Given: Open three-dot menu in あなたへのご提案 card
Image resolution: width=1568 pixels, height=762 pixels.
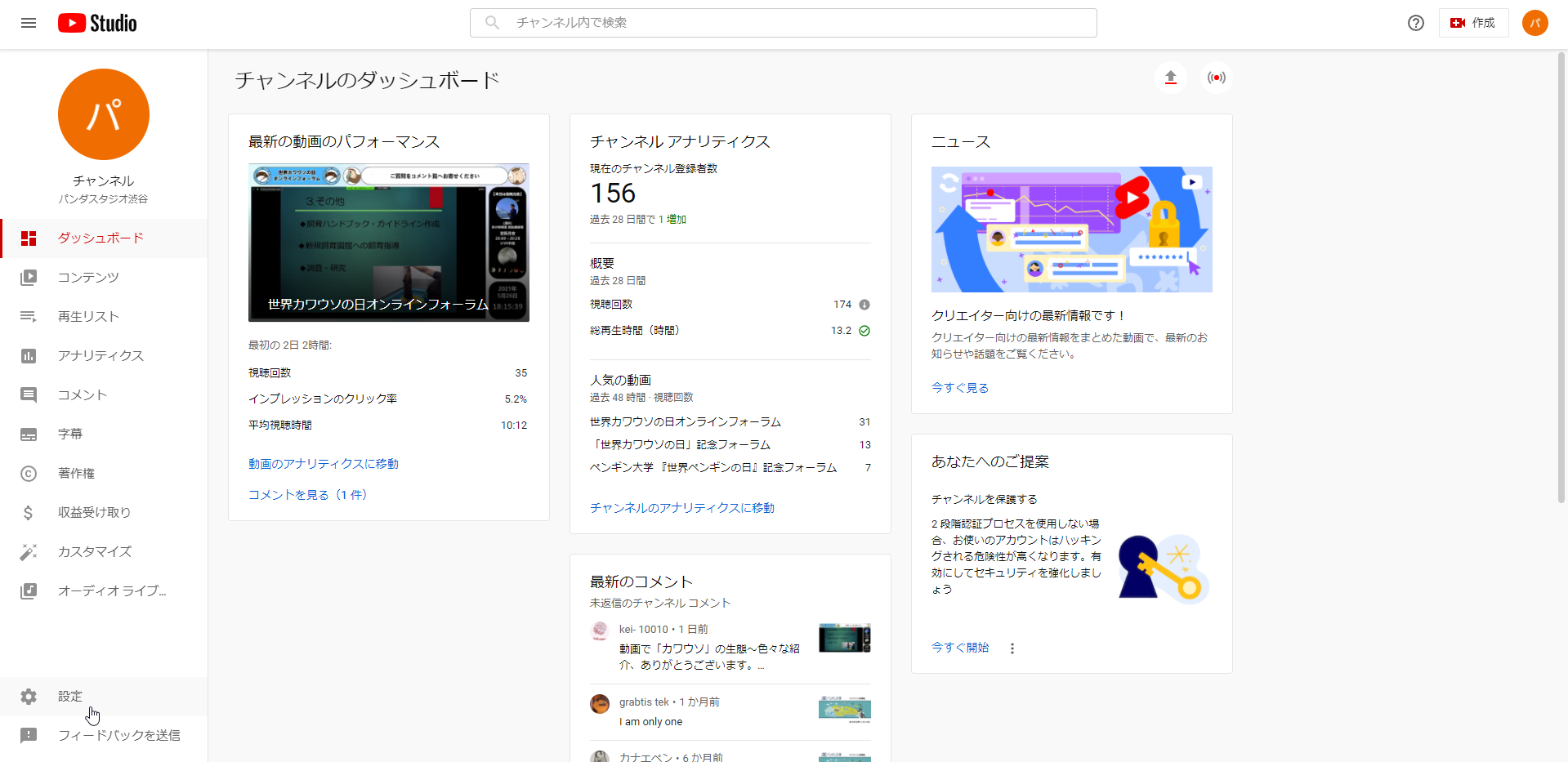Looking at the screenshot, I should (x=1012, y=648).
